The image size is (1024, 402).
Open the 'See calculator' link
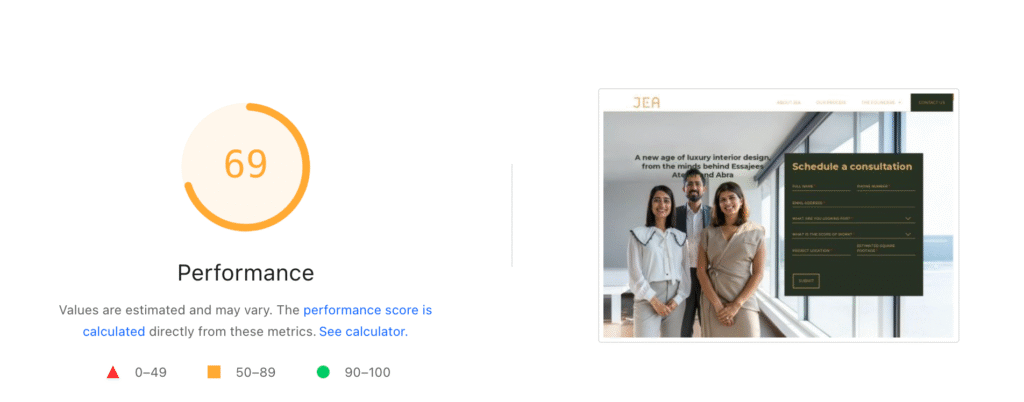362,331
